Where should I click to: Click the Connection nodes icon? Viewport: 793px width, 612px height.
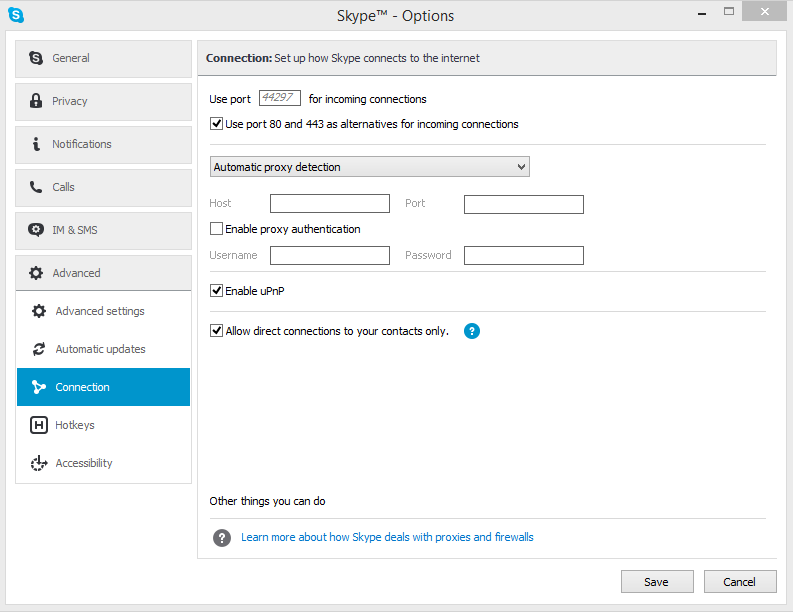coord(38,387)
